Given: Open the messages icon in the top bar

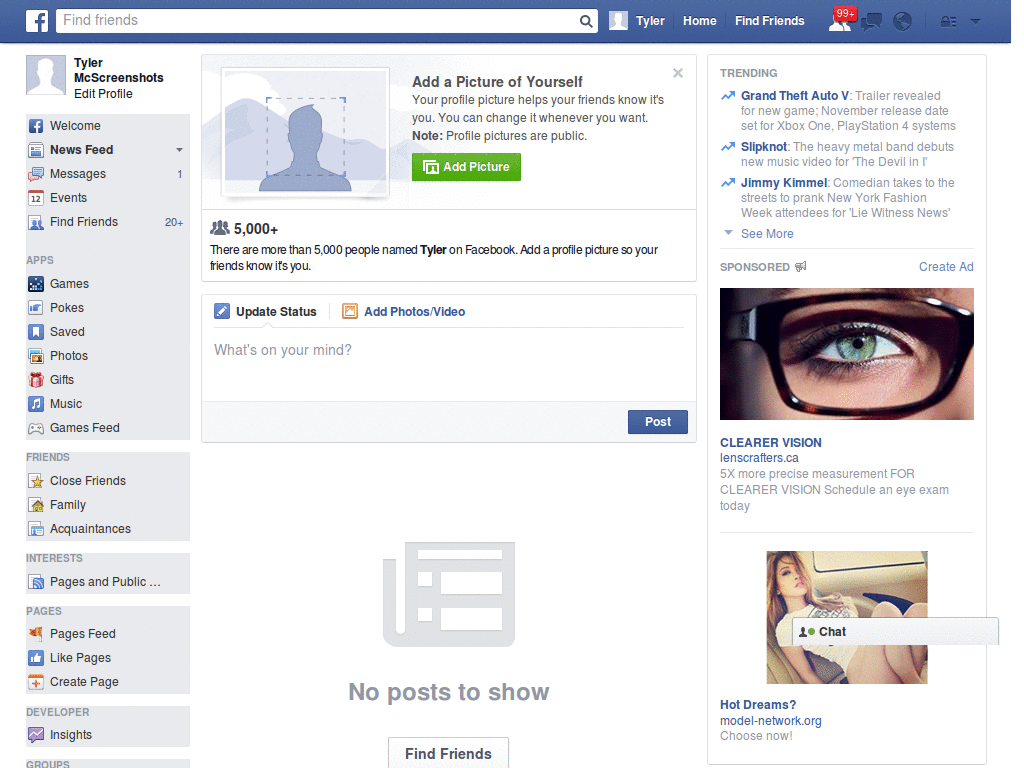Looking at the screenshot, I should pos(871,22).
